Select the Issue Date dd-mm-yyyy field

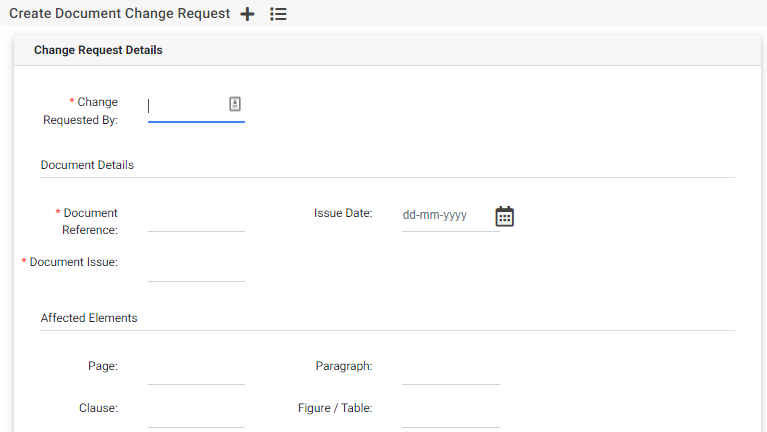tap(444, 216)
